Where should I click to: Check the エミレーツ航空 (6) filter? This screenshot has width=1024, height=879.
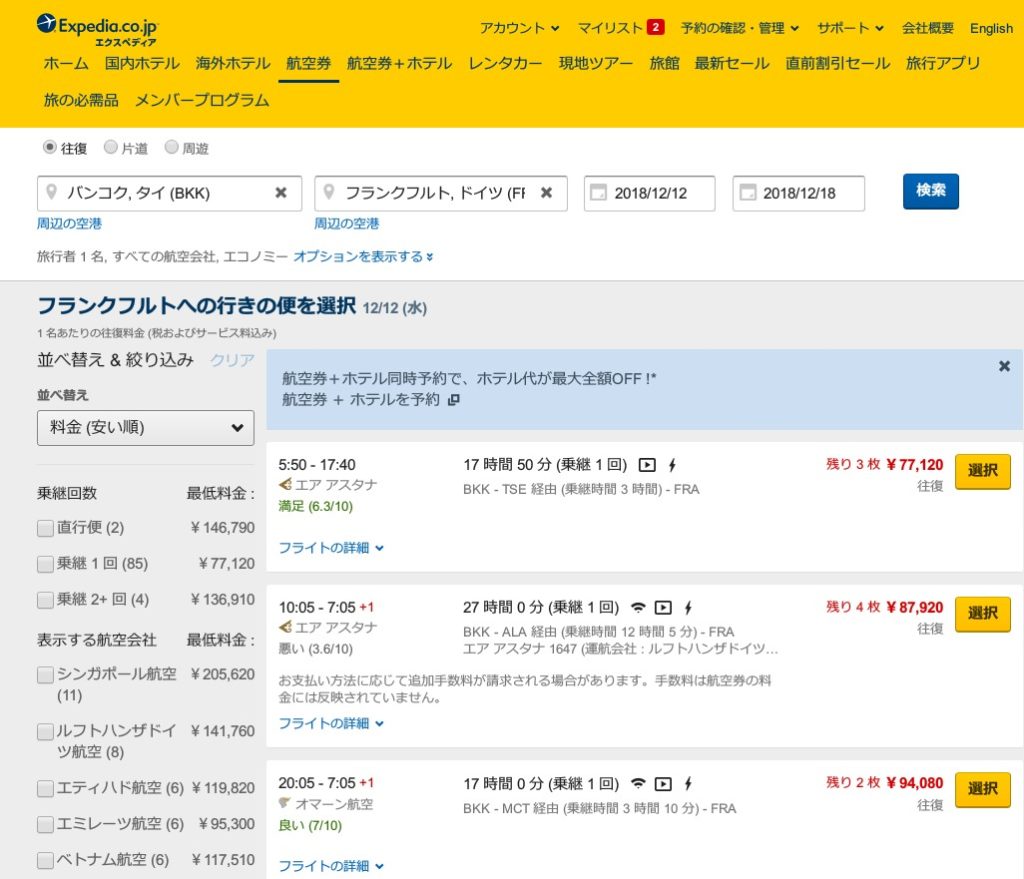pyautogui.click(x=45, y=825)
